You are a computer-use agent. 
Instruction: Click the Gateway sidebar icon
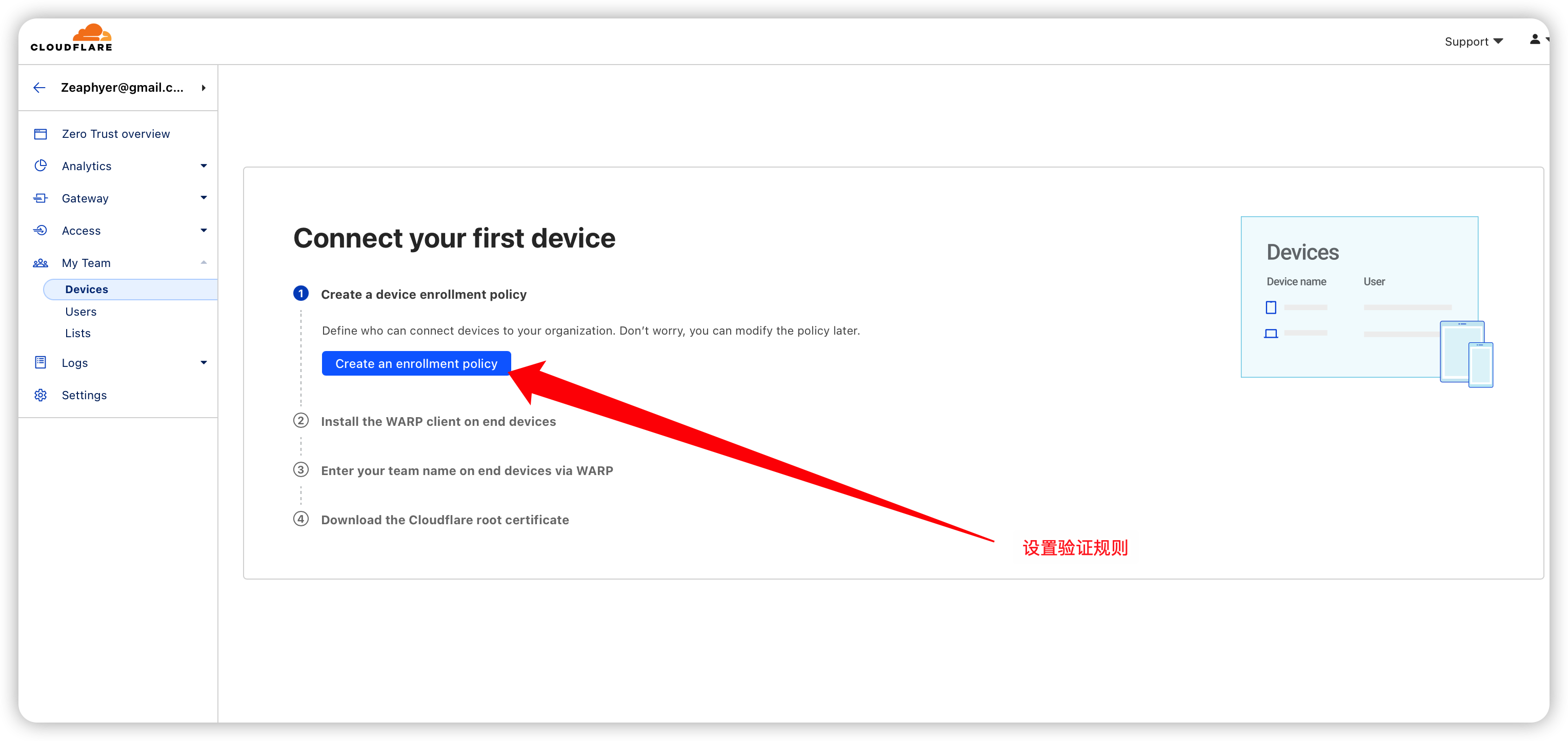coord(40,198)
